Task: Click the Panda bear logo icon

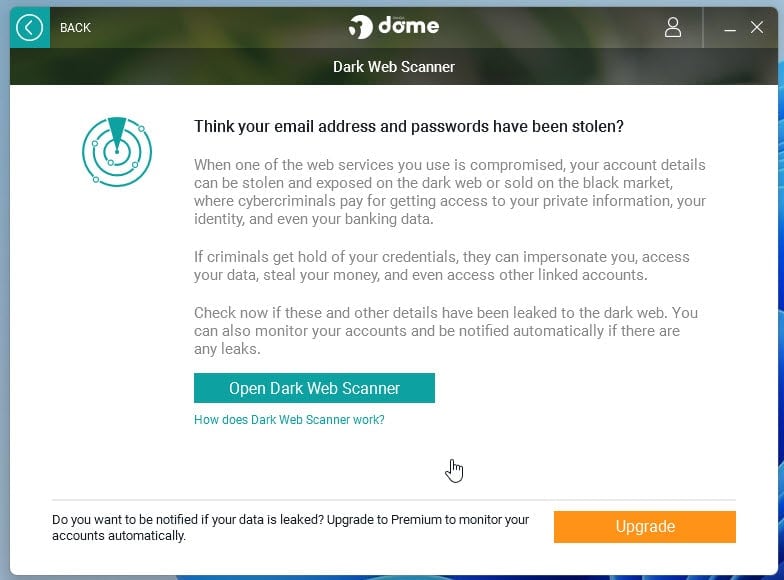Action: pos(360,26)
